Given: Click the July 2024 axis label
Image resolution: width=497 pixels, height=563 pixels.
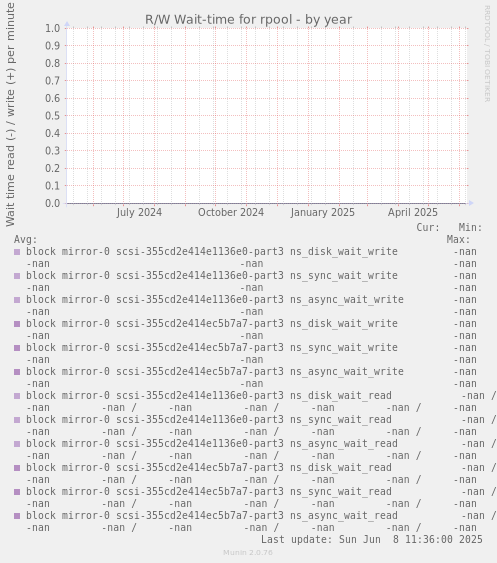Looking at the screenshot, I should pyautogui.click(x=139, y=212).
